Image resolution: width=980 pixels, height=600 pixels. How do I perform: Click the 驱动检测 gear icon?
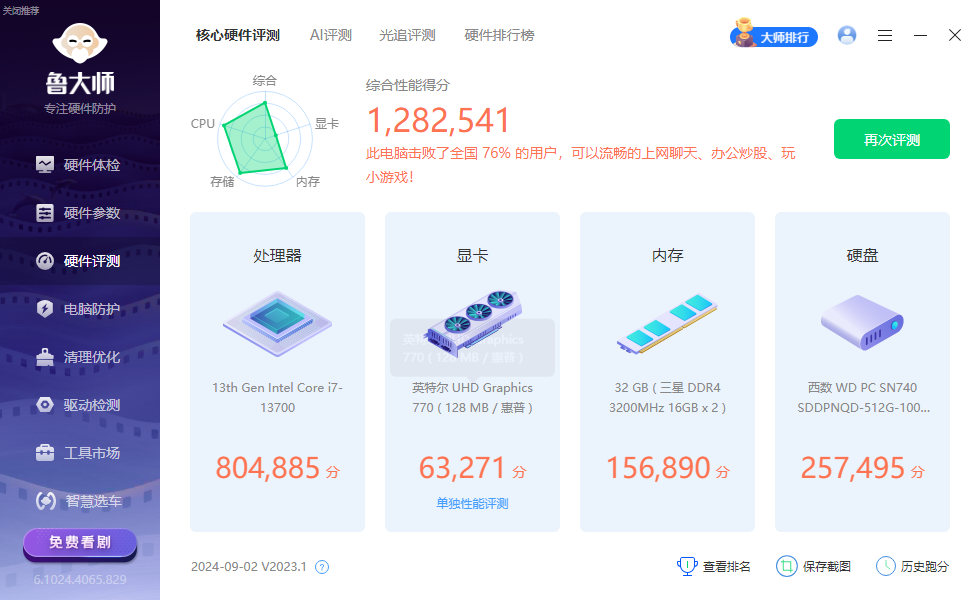click(x=45, y=405)
